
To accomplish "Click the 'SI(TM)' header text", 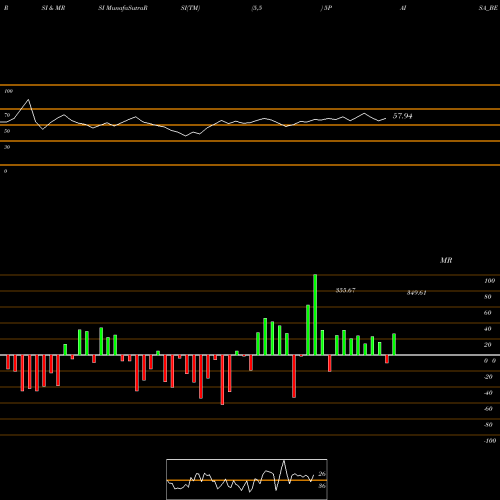I will point(190,8).
